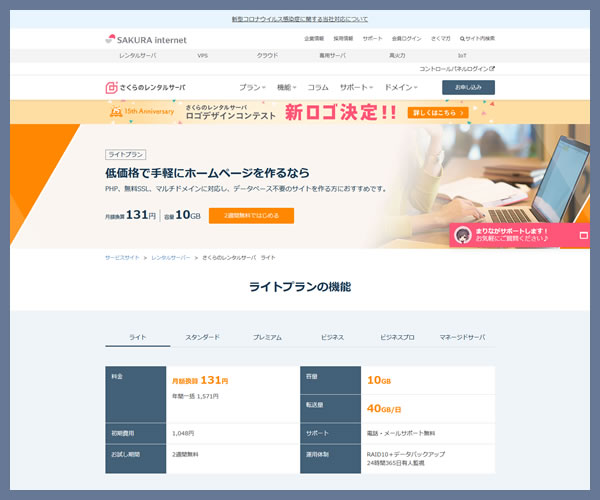The height and width of the screenshot is (500, 600).
Task: Click the ライトプラン label badge
Action: coord(126,155)
